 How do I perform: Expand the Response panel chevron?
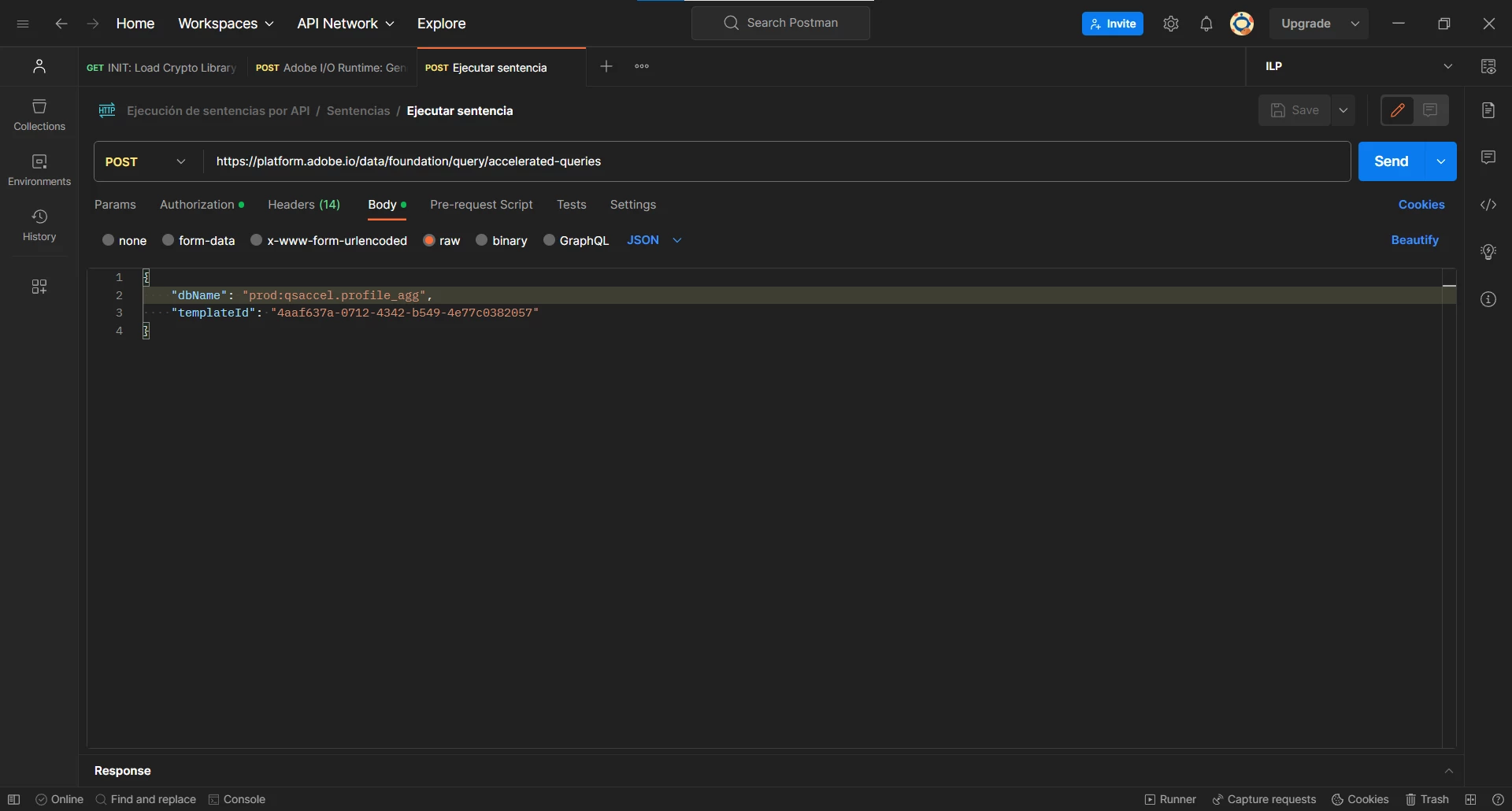point(1449,771)
